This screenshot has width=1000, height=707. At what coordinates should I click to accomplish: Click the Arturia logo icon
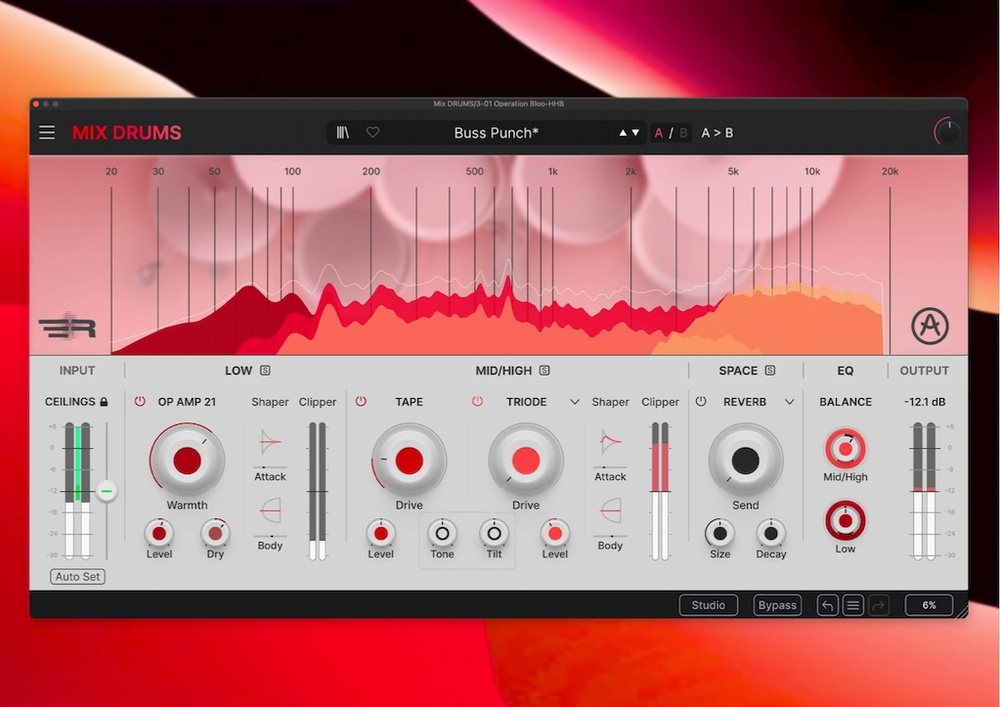[930, 326]
